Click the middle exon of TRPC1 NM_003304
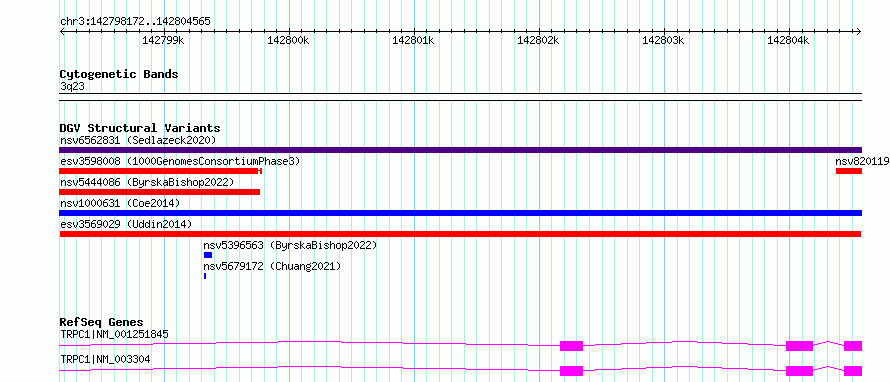This screenshot has width=890, height=382. [x=799, y=371]
